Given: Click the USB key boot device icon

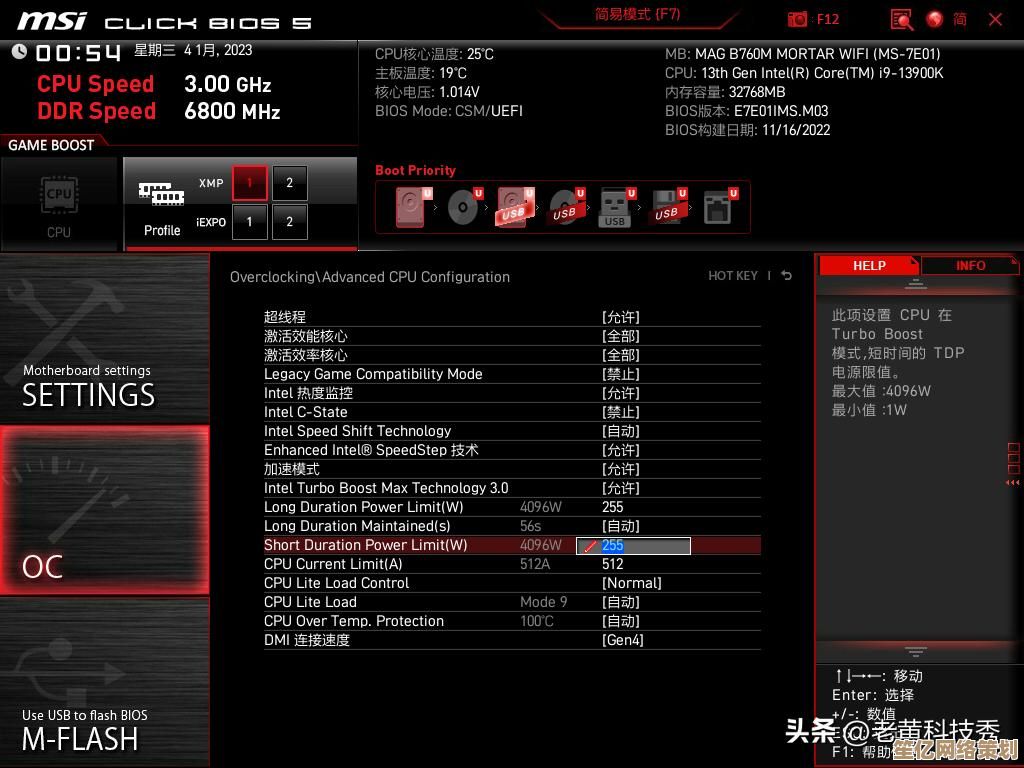Looking at the screenshot, I should coord(615,207).
